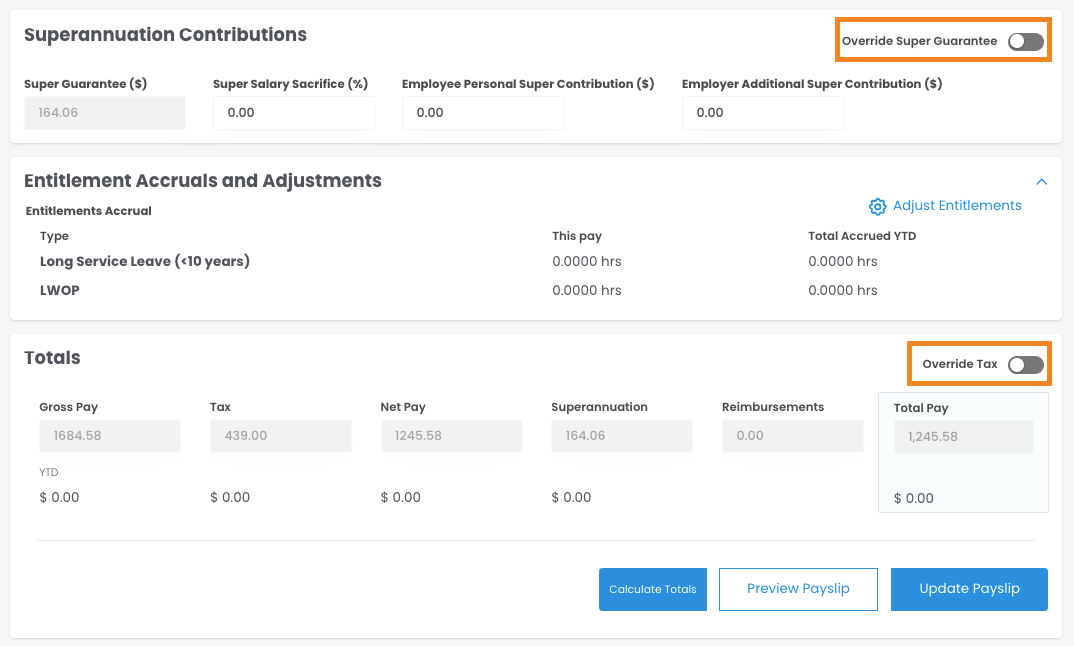The width and height of the screenshot is (1074, 646).
Task: Click the Reimbursements amount field
Action: point(792,436)
